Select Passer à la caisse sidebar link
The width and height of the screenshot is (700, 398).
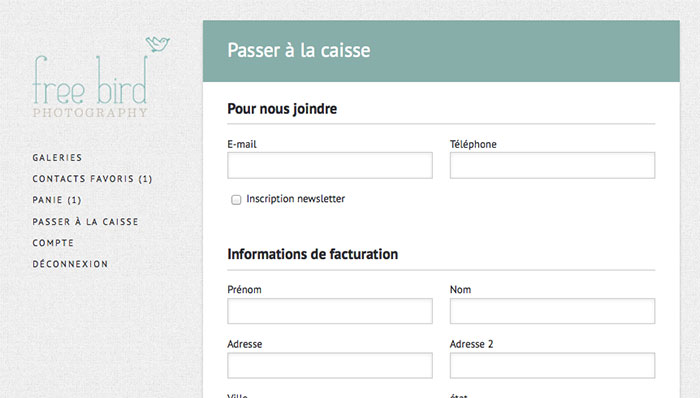click(85, 222)
